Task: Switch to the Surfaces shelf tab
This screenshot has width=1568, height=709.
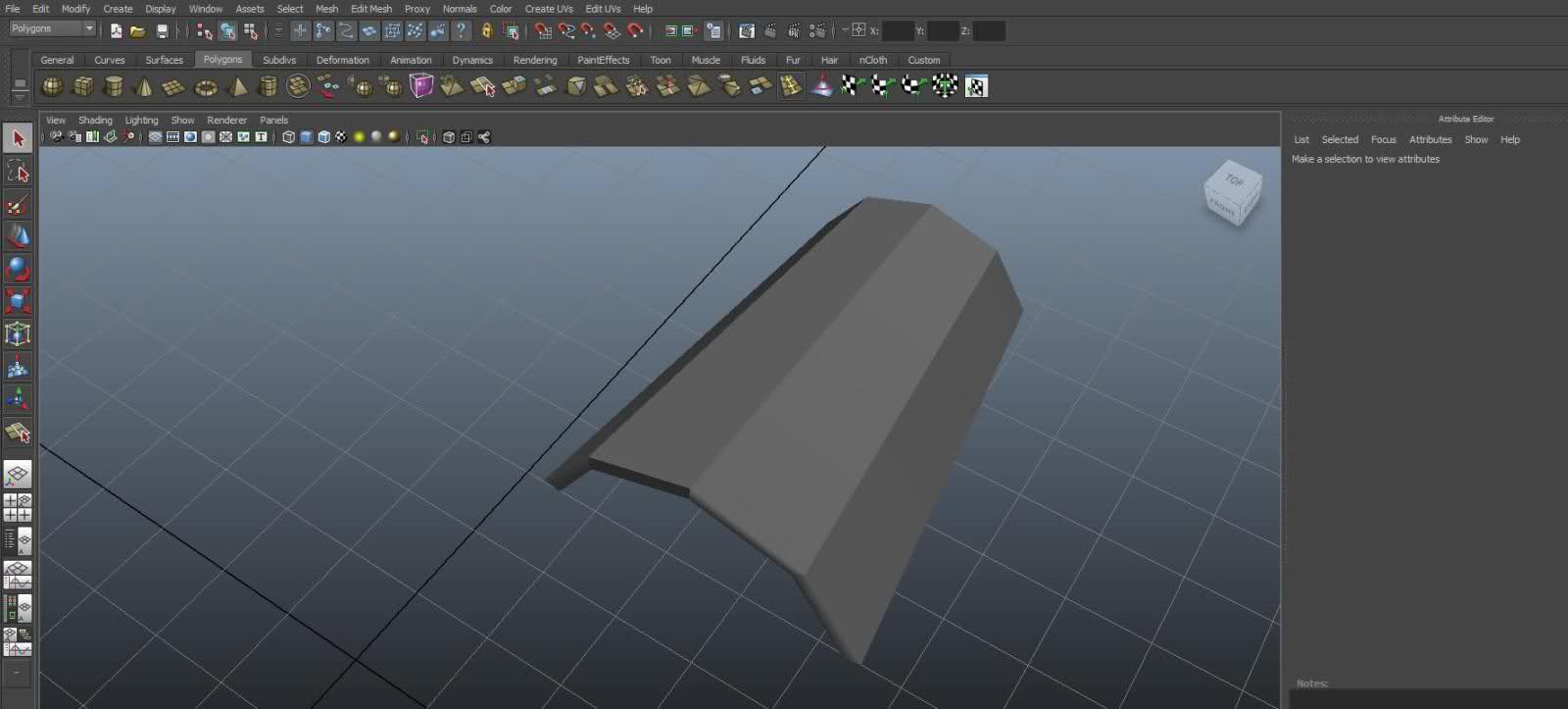Action: coord(164,60)
